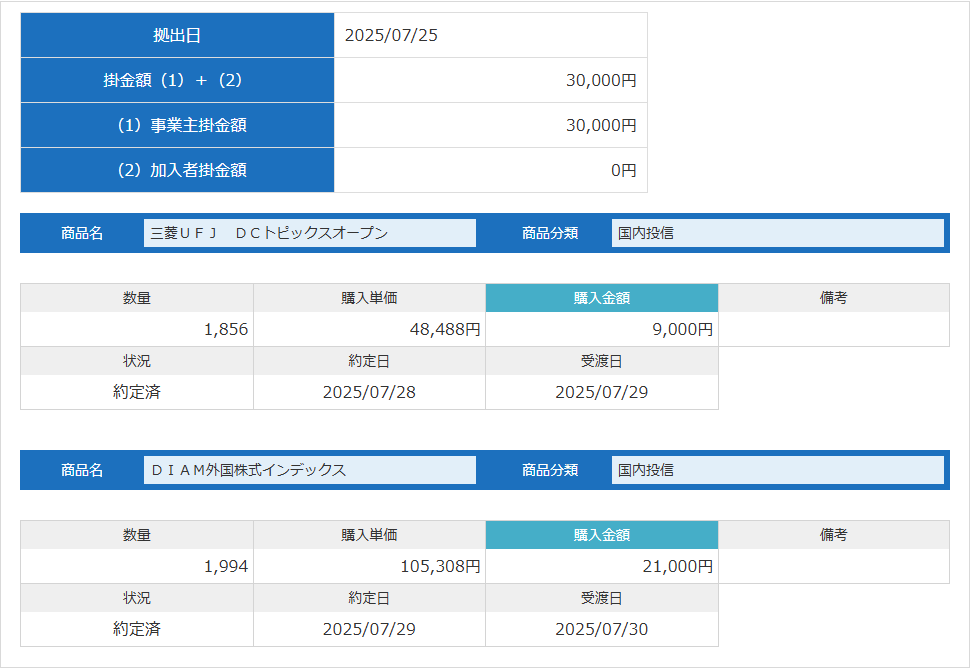Image resolution: width=971 pixels, height=670 pixels.
Task: Click 備考 header in DIAM table
Action: pos(834,535)
